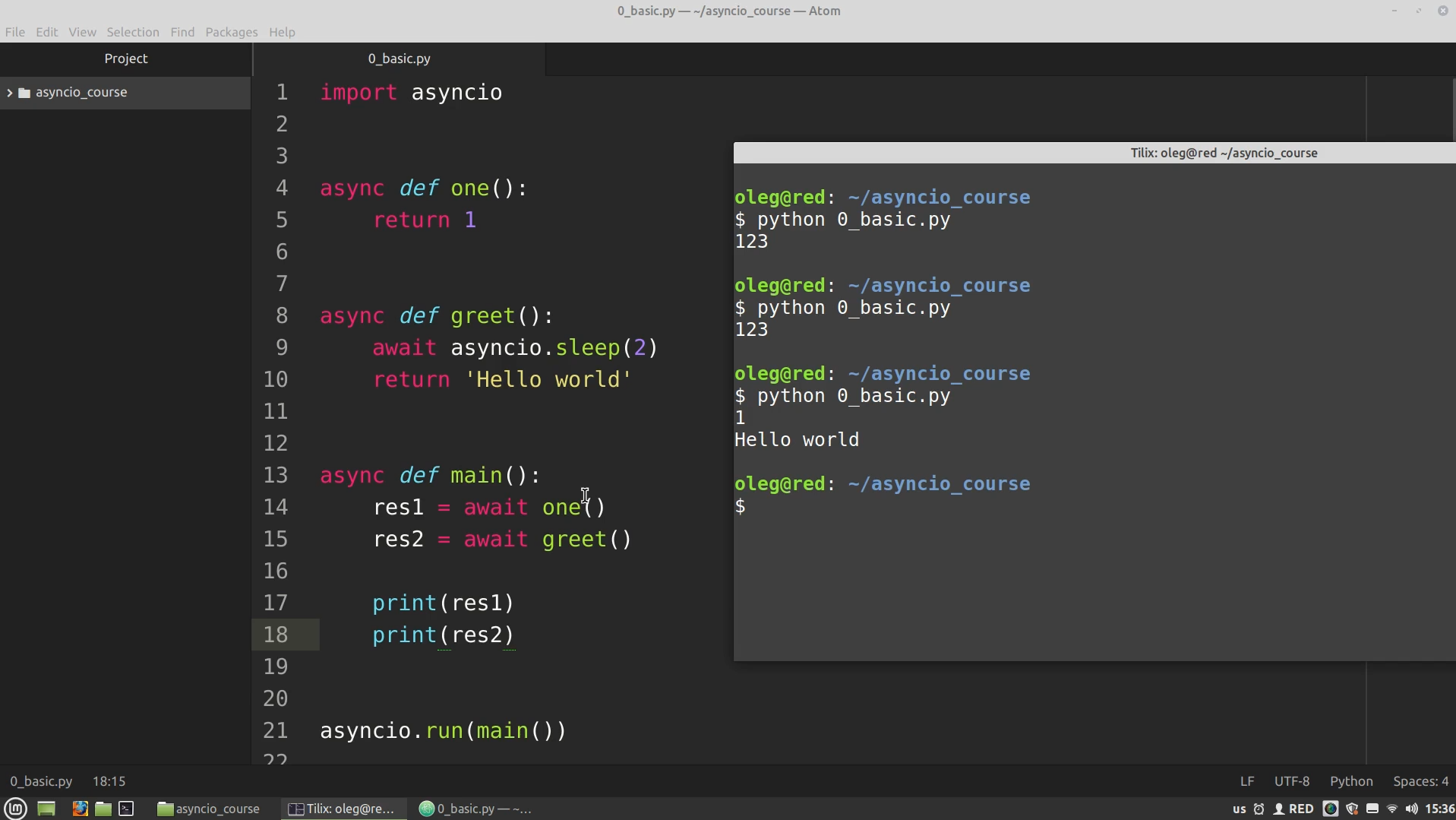This screenshot has width=1456, height=820.
Task: Open the LF line ending selector
Action: (1246, 781)
